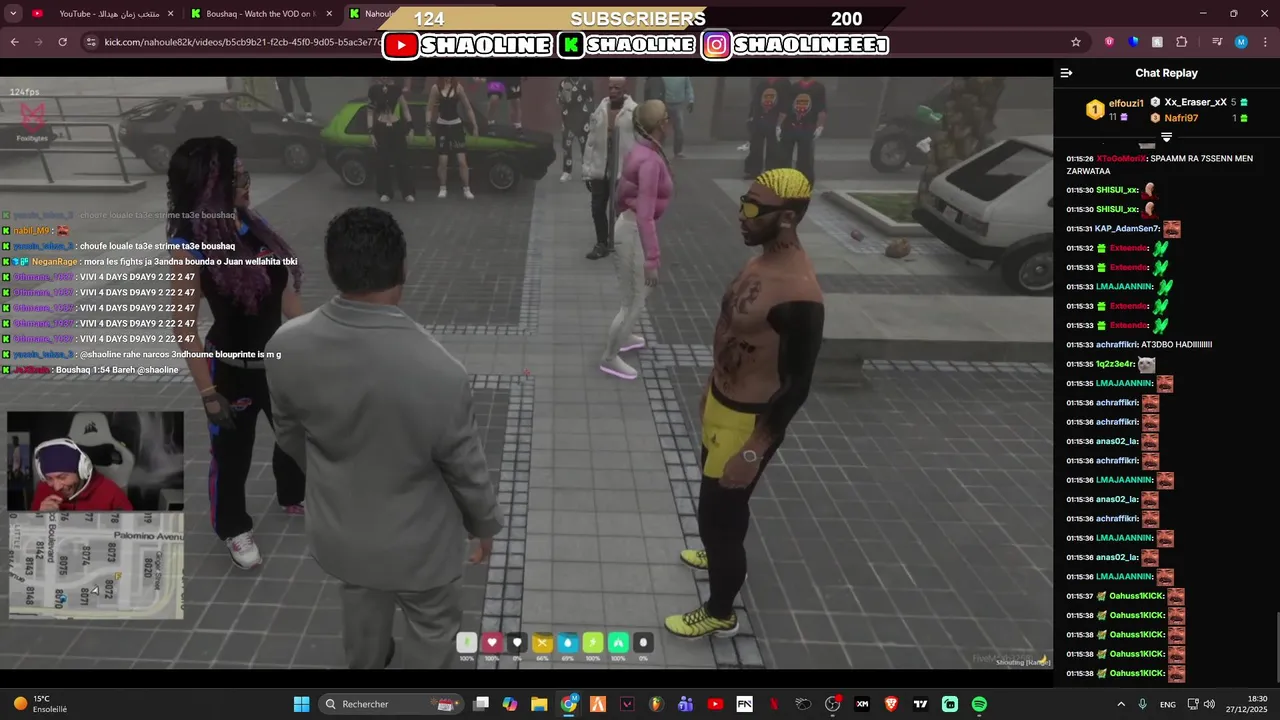
Task: Open File Explorer from the taskbar
Action: [539, 704]
